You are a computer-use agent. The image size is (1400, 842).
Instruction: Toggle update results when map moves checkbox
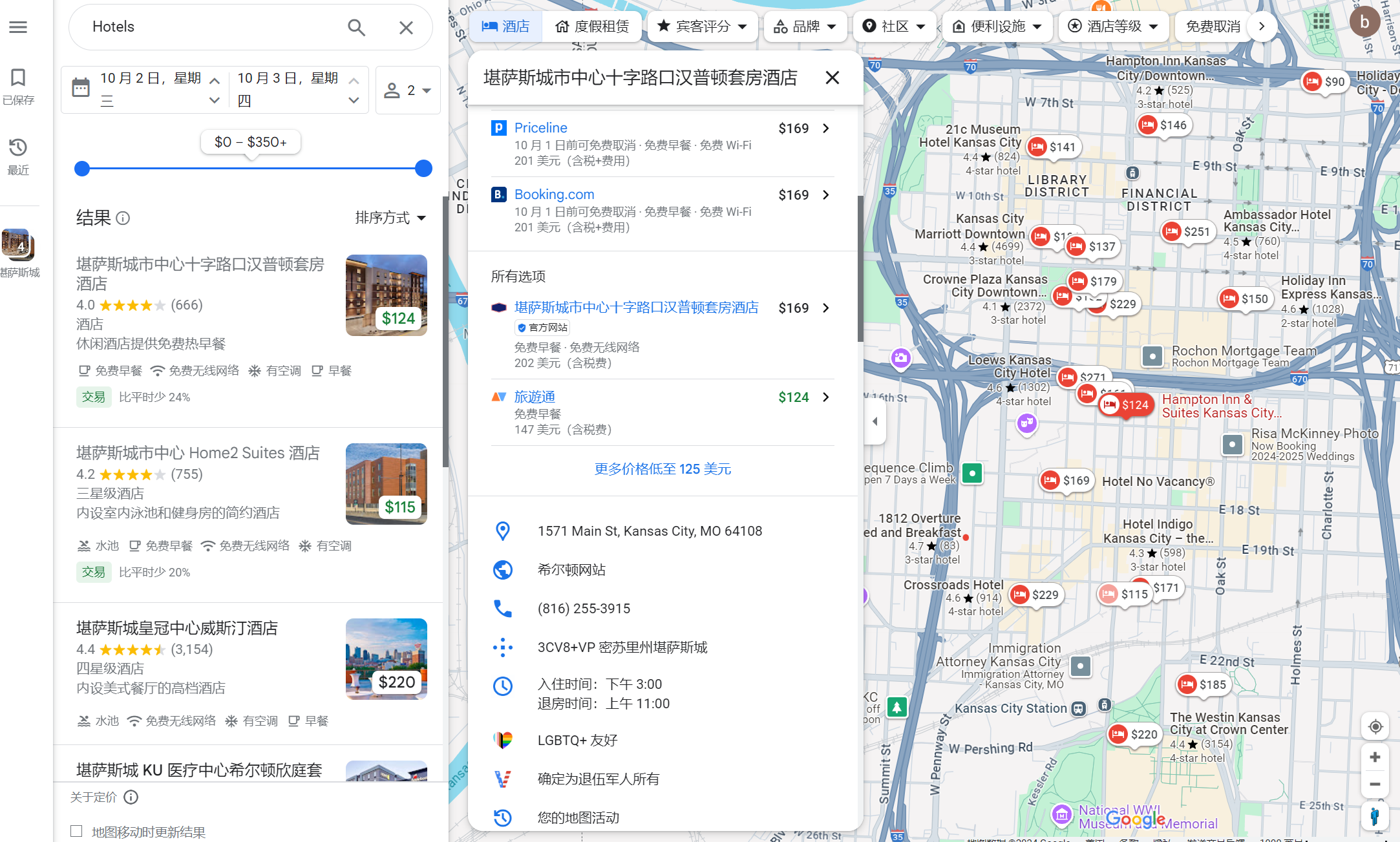point(76,831)
